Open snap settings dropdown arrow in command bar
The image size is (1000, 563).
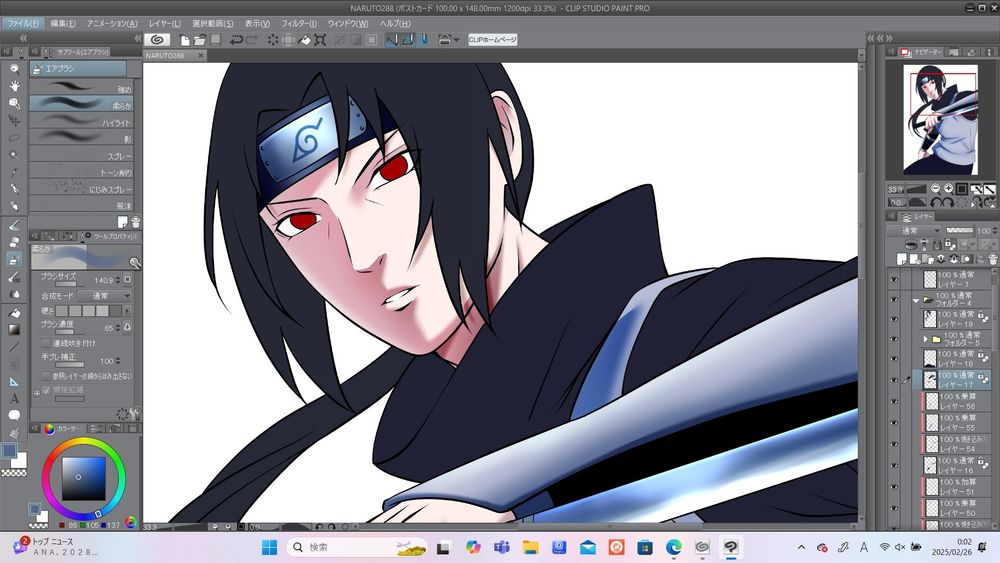(x=456, y=40)
